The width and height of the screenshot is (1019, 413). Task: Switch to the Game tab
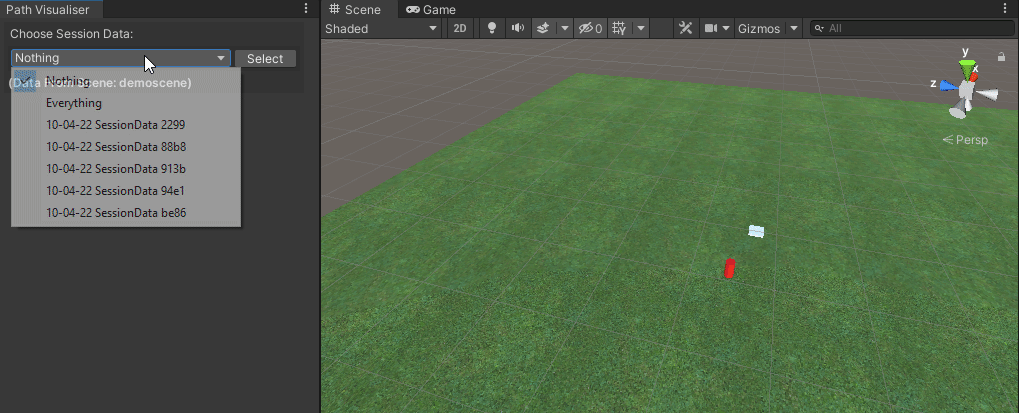pos(431,10)
